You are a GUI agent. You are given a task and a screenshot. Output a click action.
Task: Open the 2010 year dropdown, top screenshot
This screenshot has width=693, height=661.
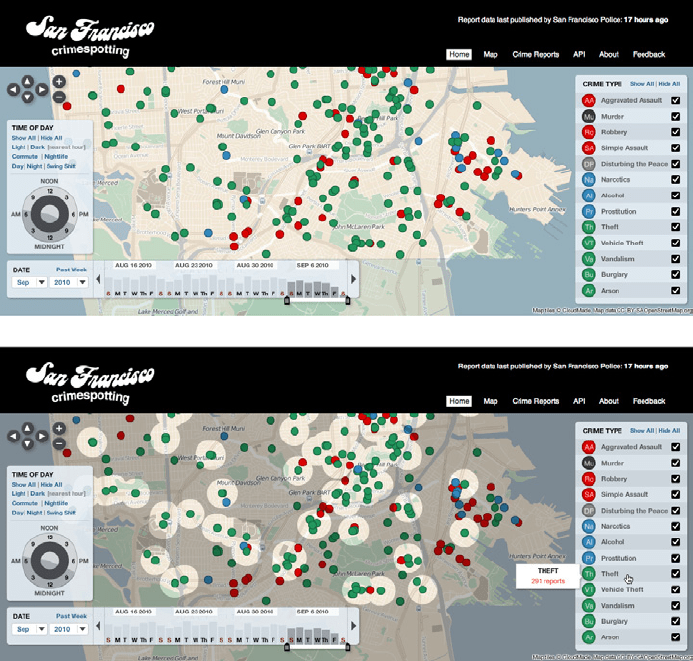[x=69, y=282]
